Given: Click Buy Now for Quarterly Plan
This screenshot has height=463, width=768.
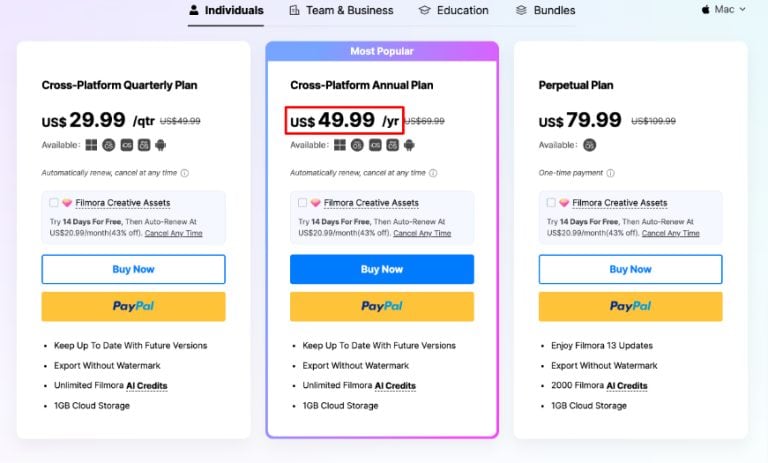Looking at the screenshot, I should pos(133,269).
